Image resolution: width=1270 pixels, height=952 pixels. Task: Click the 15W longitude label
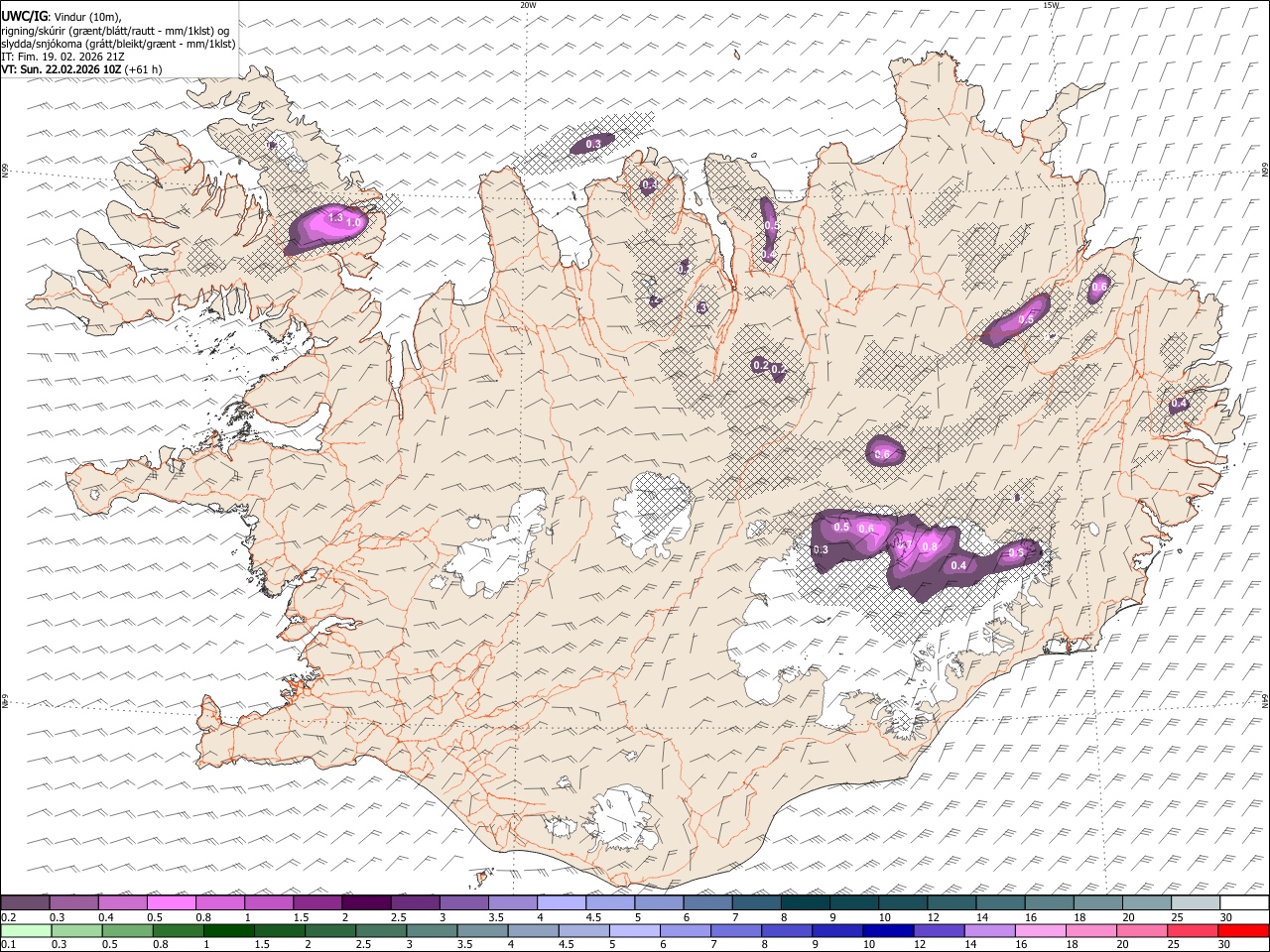pos(1051,5)
